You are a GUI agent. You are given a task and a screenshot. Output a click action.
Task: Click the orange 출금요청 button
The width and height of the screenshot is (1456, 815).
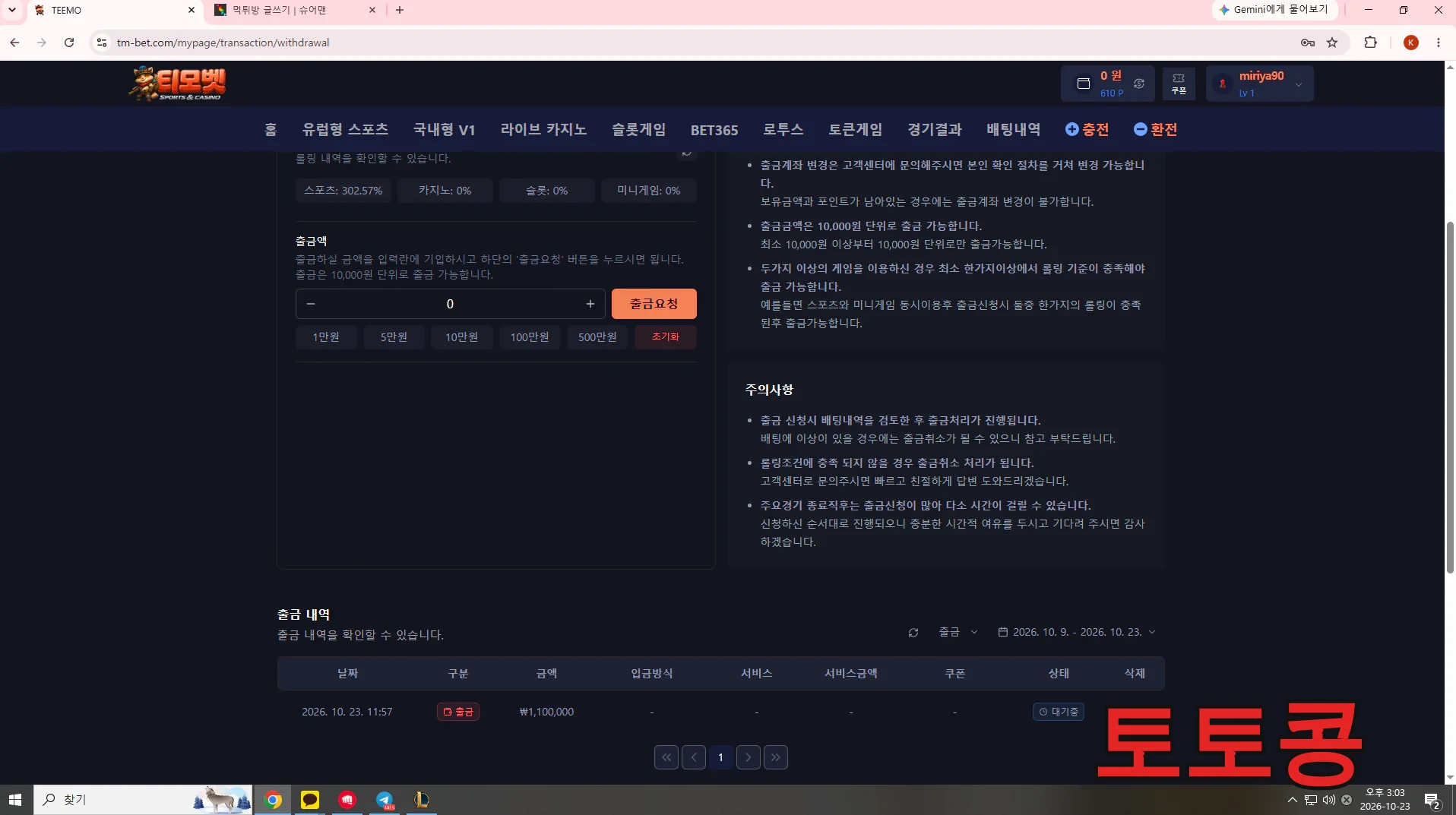pos(654,304)
